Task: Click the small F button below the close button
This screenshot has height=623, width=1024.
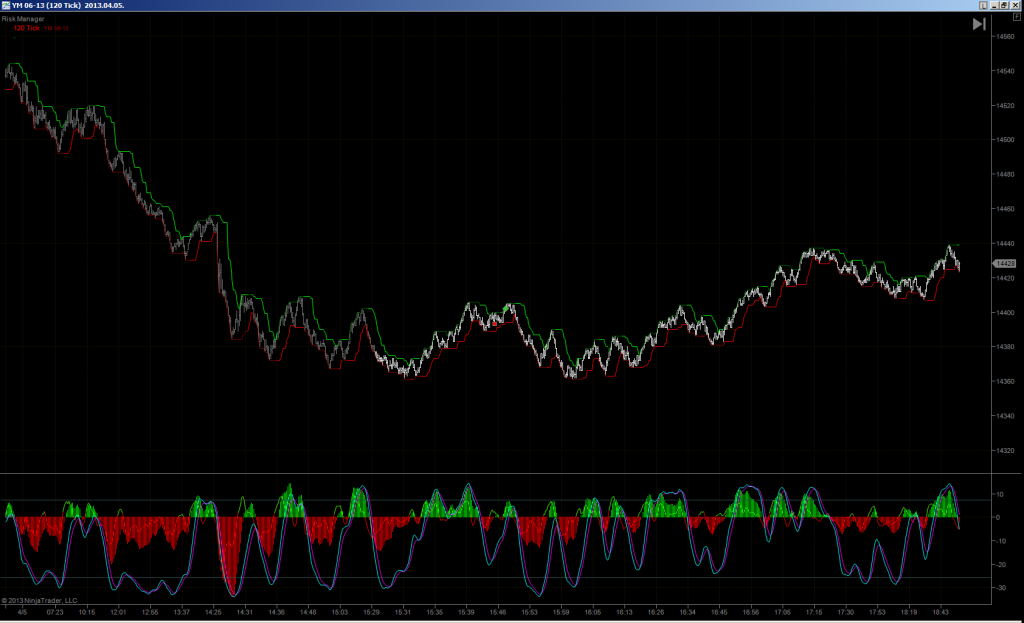Action: pos(1017,17)
